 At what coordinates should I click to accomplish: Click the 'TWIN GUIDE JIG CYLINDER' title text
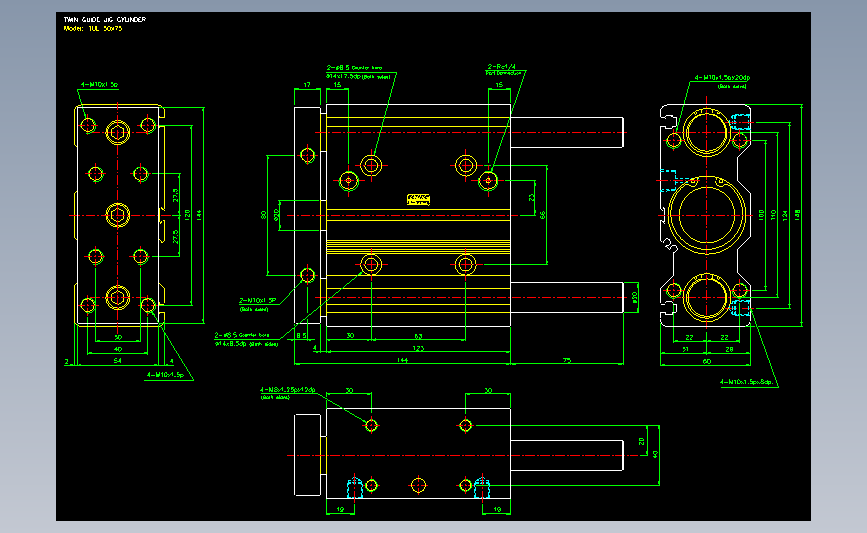[x=105, y=19]
